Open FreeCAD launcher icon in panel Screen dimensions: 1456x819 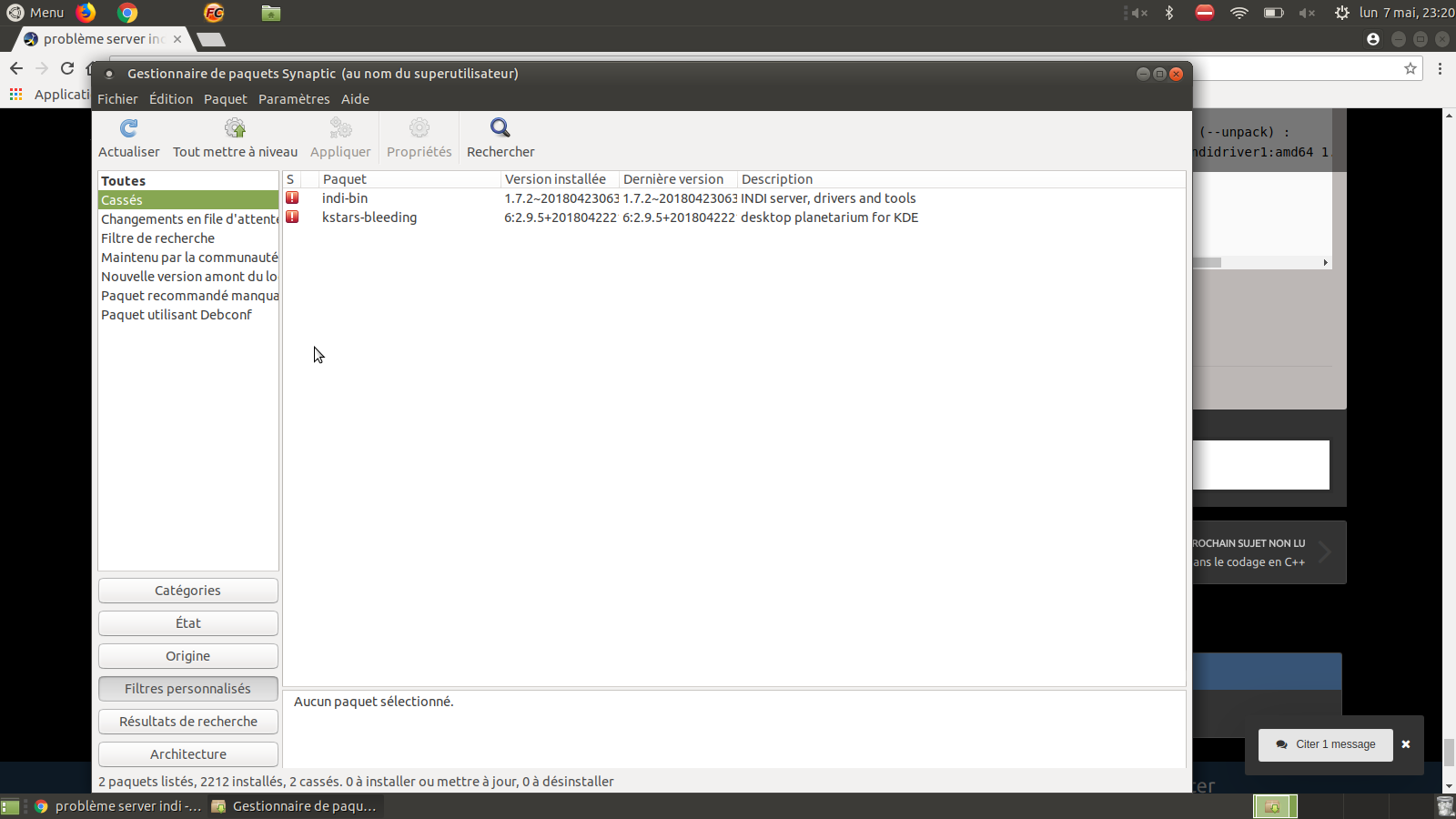pyautogui.click(x=214, y=13)
